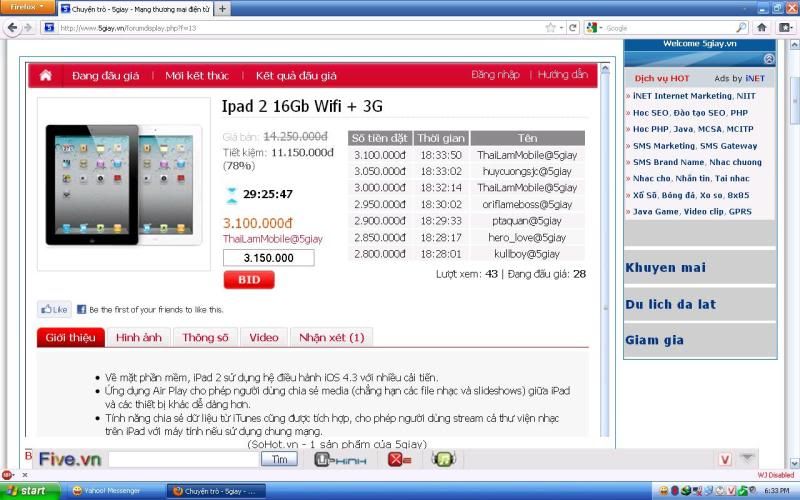Click the bookmark star in the address bar

click(x=550, y=28)
